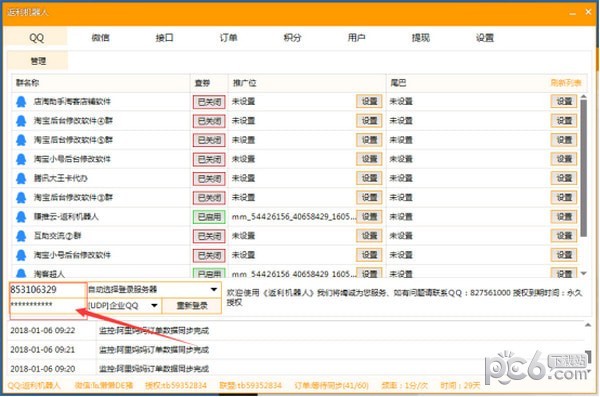Open the 接口 tab
This screenshot has width=600, height=397.
165,38
